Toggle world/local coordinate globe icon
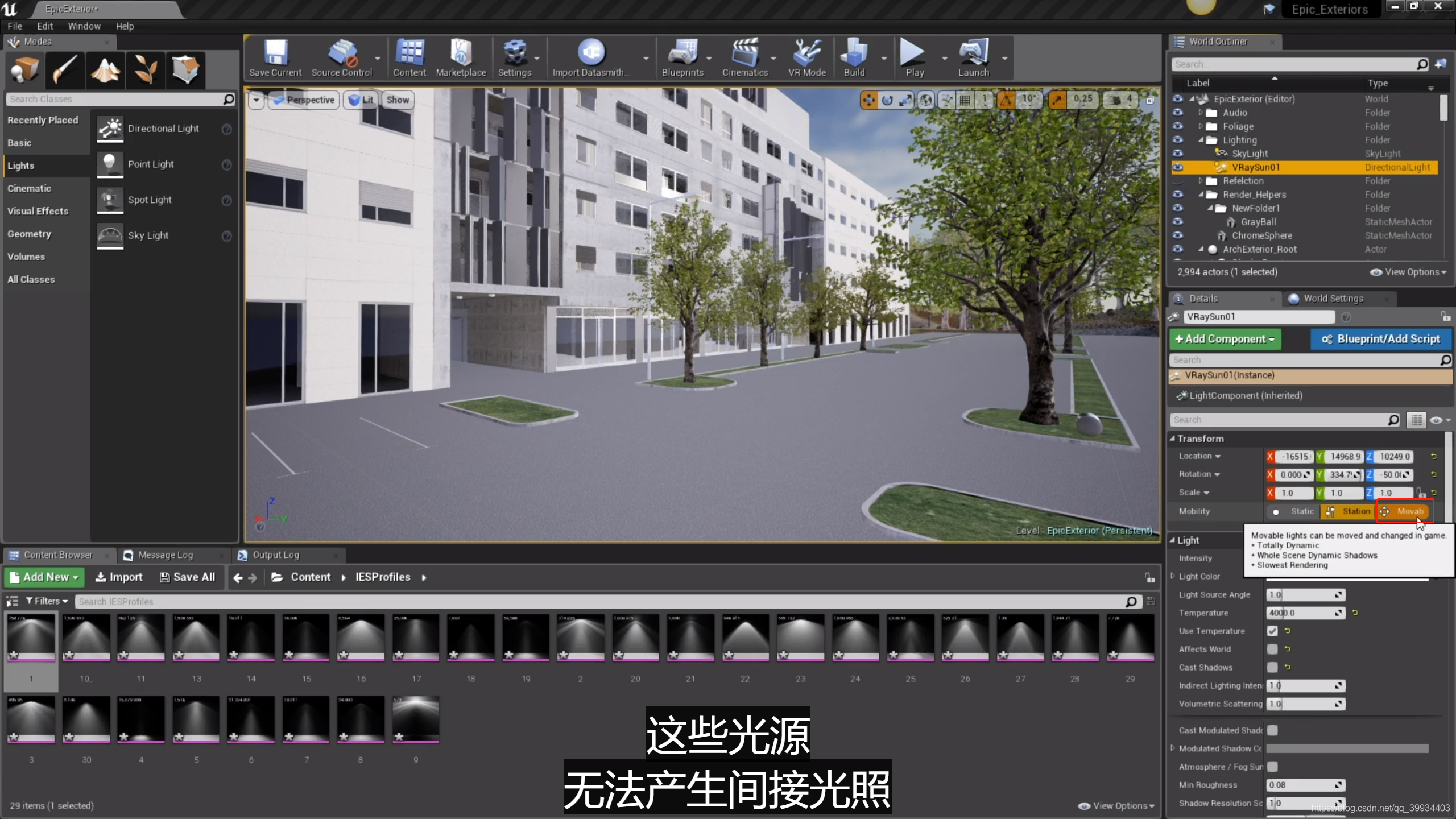1456x819 pixels. point(926,100)
